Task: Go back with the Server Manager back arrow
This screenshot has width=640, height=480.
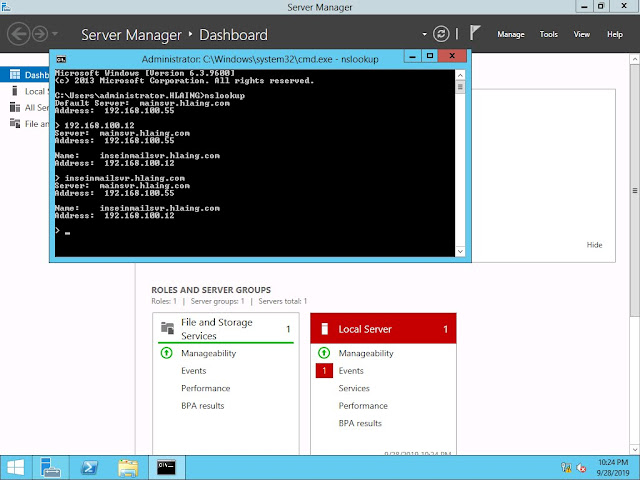Action: [x=18, y=34]
